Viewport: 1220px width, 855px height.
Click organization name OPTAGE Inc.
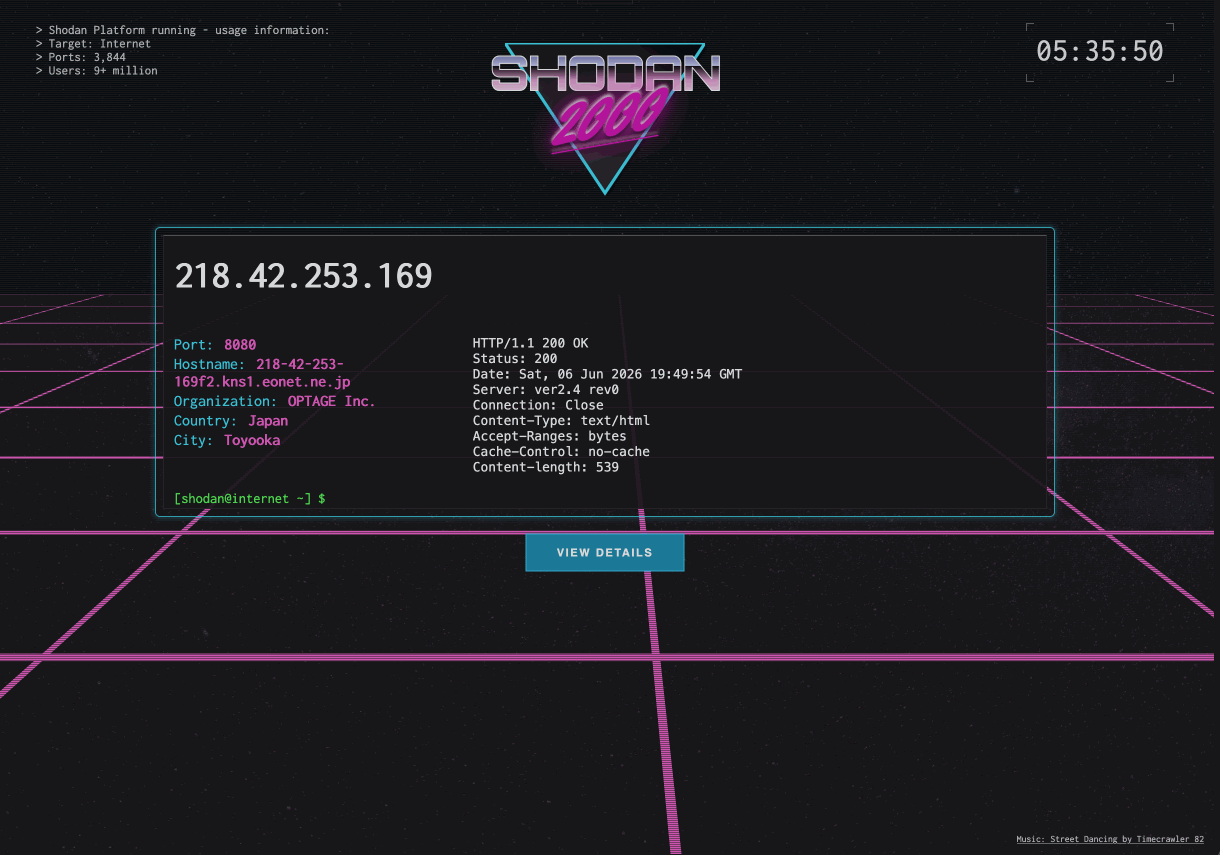pyautogui.click(x=331, y=402)
